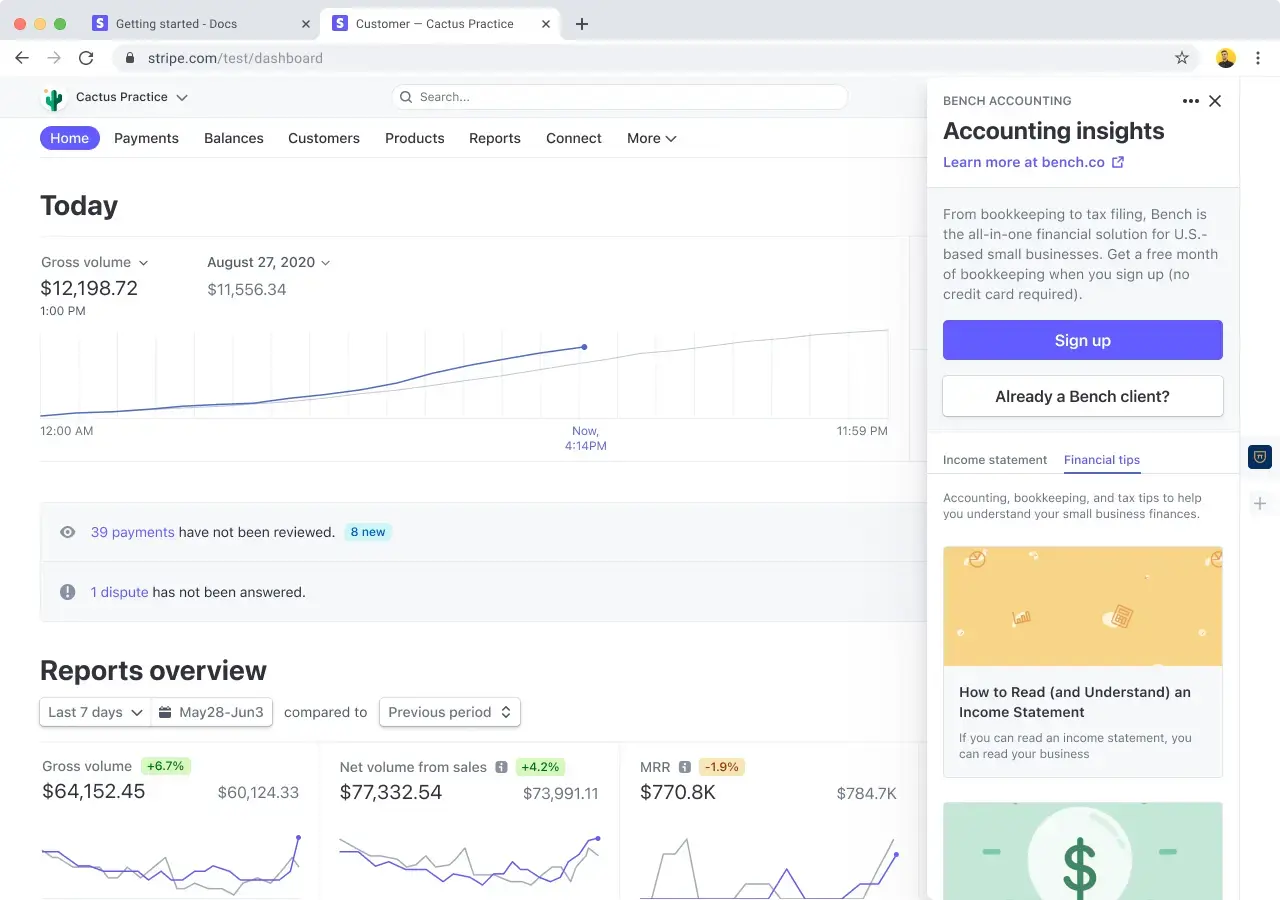The image size is (1280, 900).
Task: Click the Bench app icon in side rail
Action: coord(1260,457)
